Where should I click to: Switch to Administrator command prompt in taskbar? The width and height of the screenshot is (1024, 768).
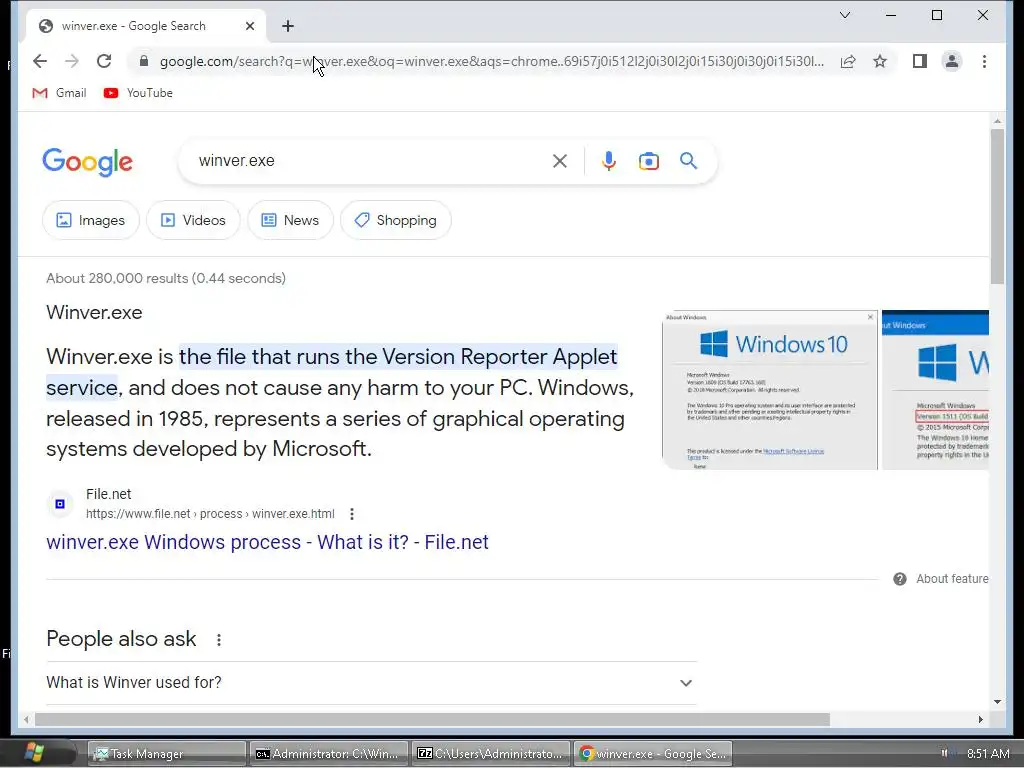[x=328, y=754]
